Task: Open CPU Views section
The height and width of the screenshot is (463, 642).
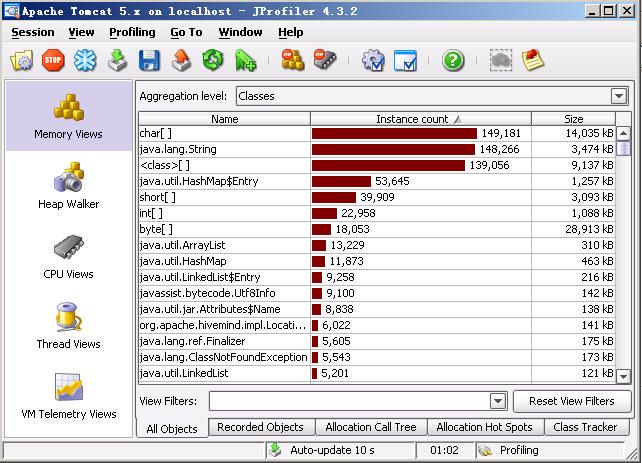Action: tap(68, 256)
